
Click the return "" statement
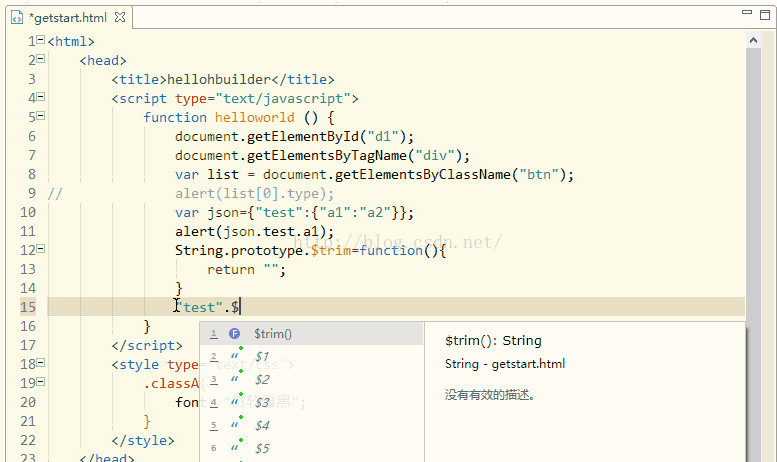[x=246, y=270]
